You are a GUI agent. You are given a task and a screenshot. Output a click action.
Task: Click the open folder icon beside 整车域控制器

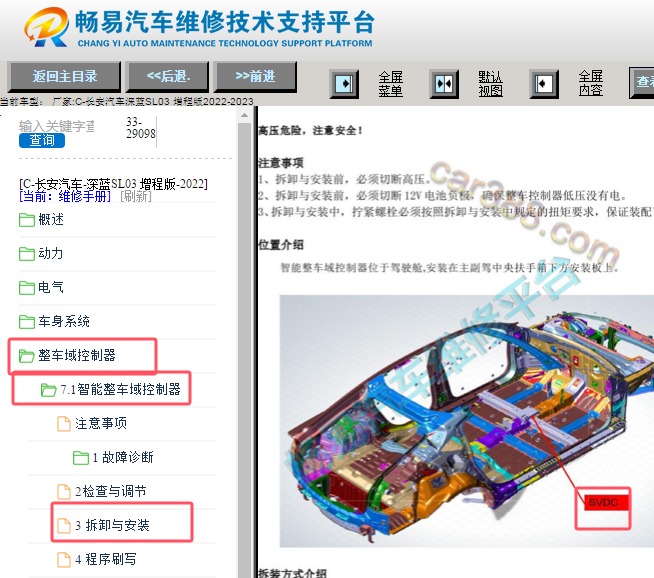pyautogui.click(x=27, y=356)
